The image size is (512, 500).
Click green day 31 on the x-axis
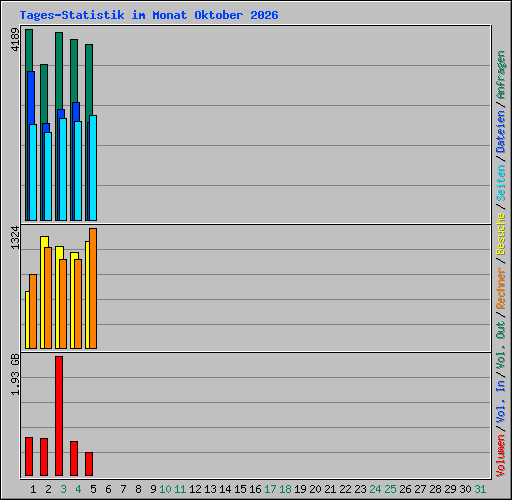pyautogui.click(x=480, y=489)
